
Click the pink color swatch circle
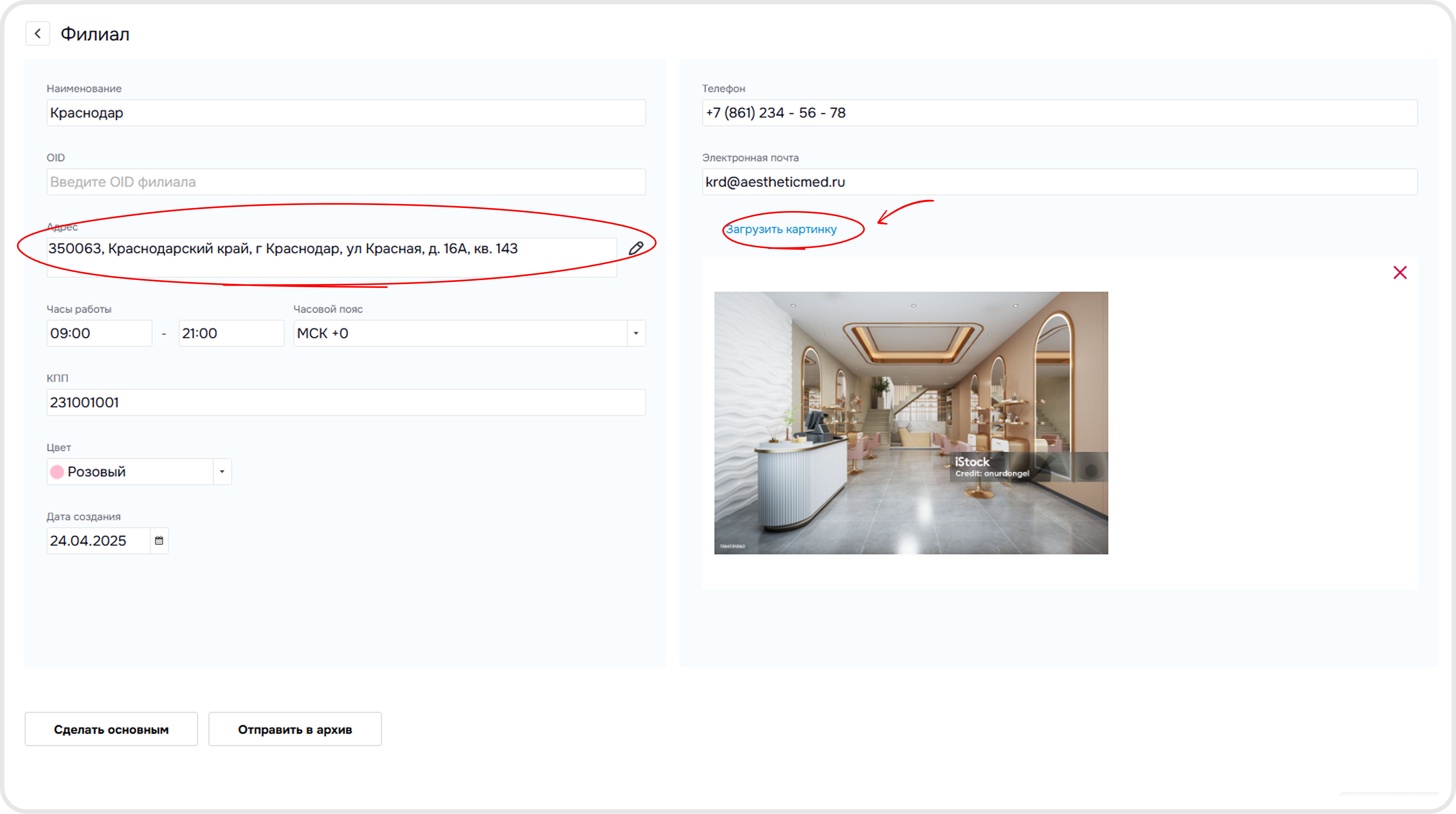(57, 471)
